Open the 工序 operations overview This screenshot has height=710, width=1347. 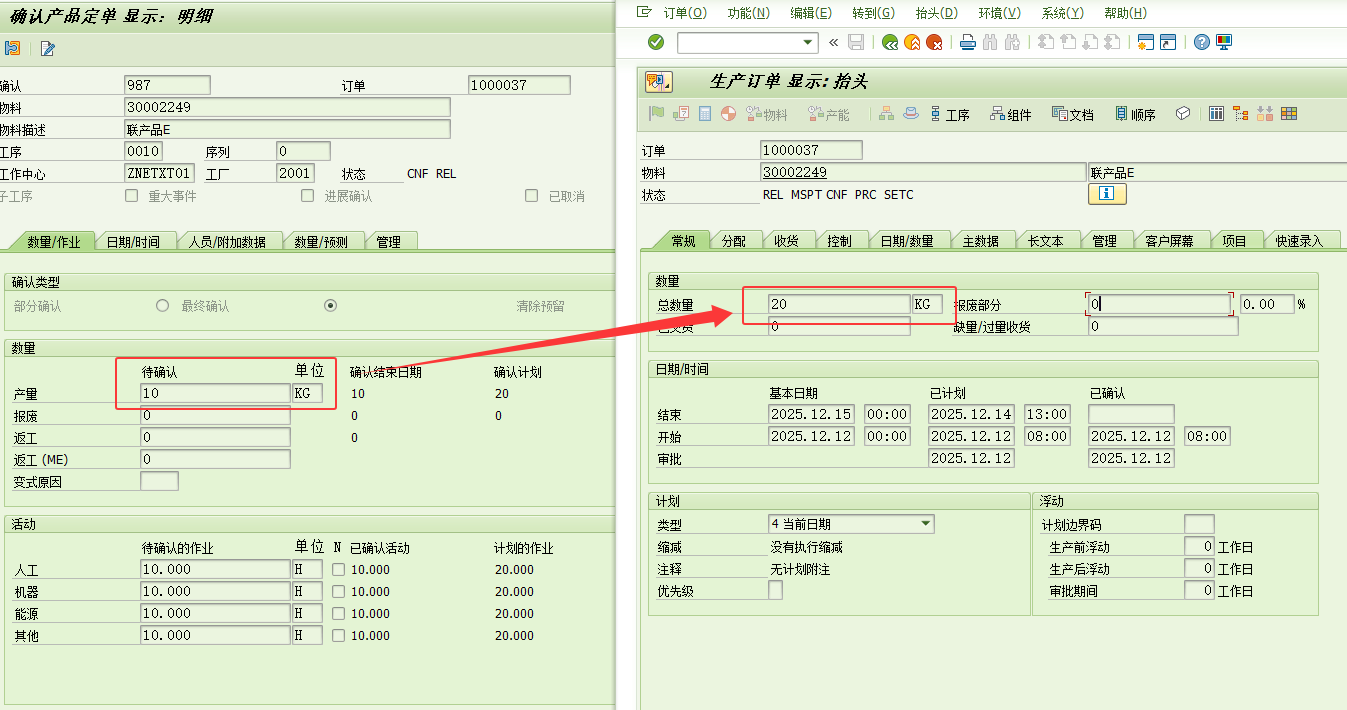[x=949, y=115]
